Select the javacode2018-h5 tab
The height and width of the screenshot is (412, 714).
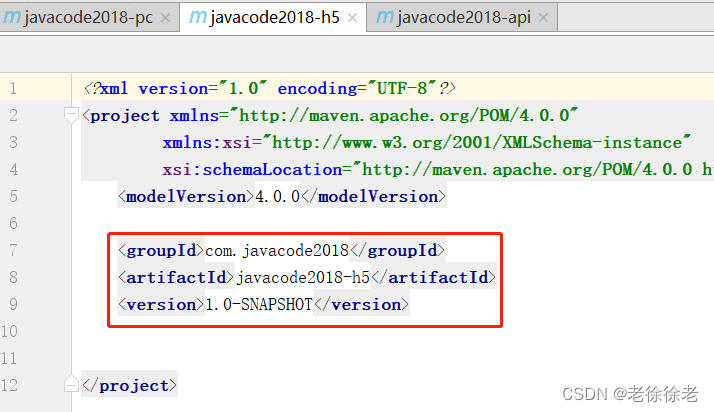click(x=275, y=18)
